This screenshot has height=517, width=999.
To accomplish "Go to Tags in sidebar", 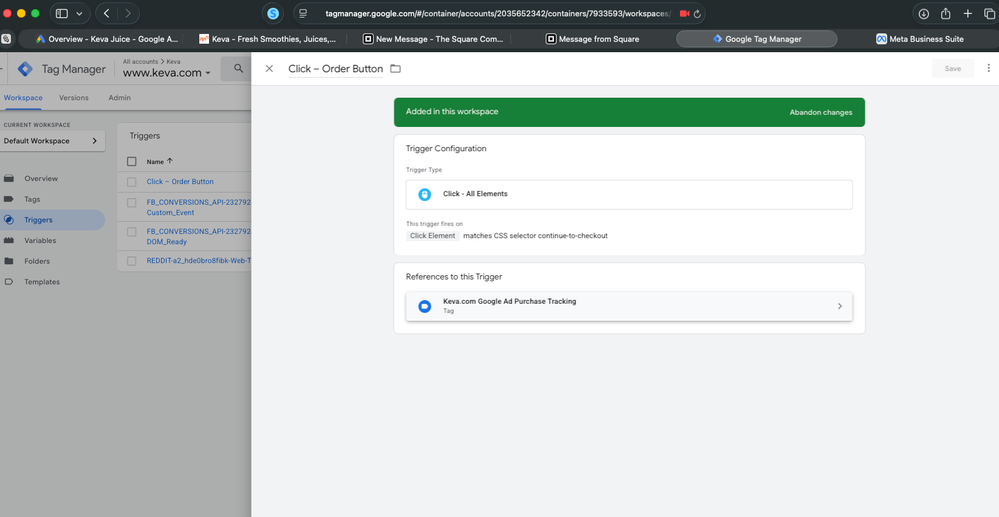I will (x=32, y=199).
